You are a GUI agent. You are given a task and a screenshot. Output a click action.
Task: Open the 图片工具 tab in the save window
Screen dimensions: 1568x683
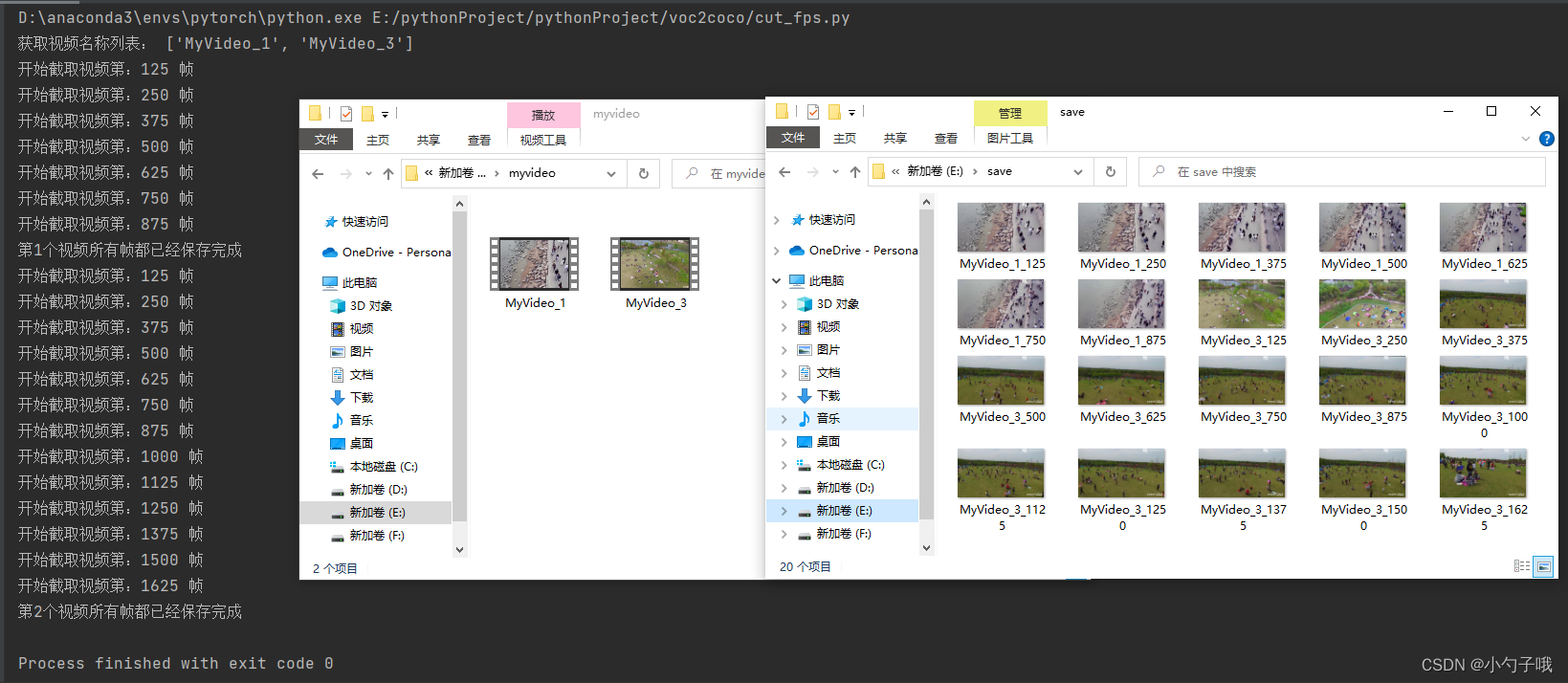pos(1010,138)
